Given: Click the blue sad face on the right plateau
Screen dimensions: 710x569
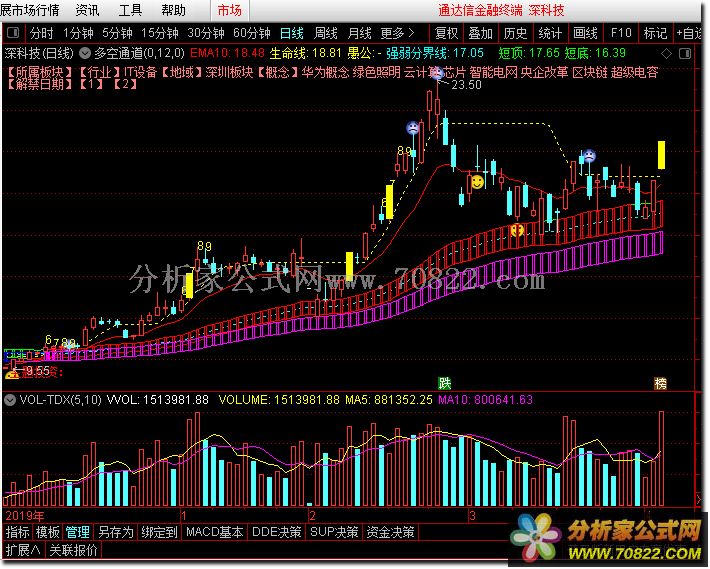Looking at the screenshot, I should (590, 155).
